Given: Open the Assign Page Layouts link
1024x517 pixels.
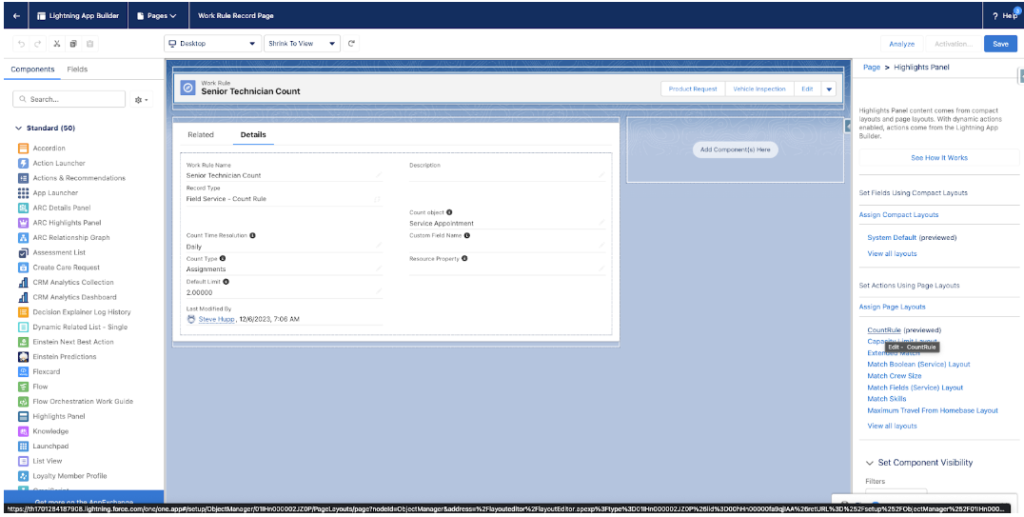Looking at the screenshot, I should (892, 307).
